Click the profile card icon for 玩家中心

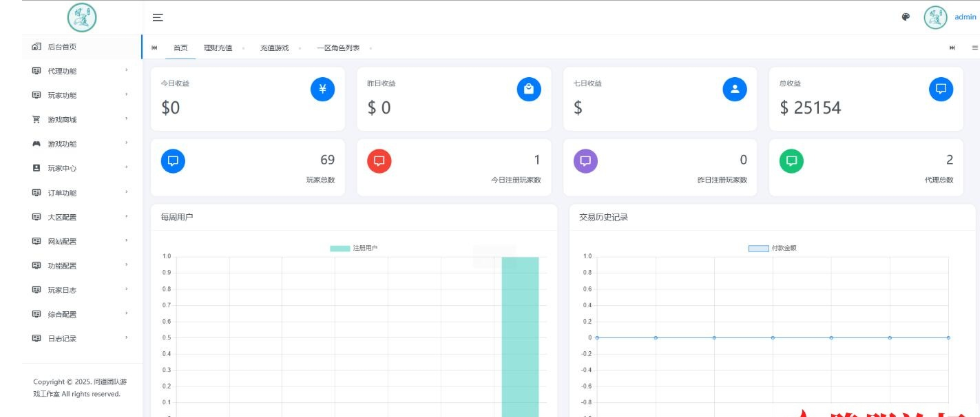point(36,168)
